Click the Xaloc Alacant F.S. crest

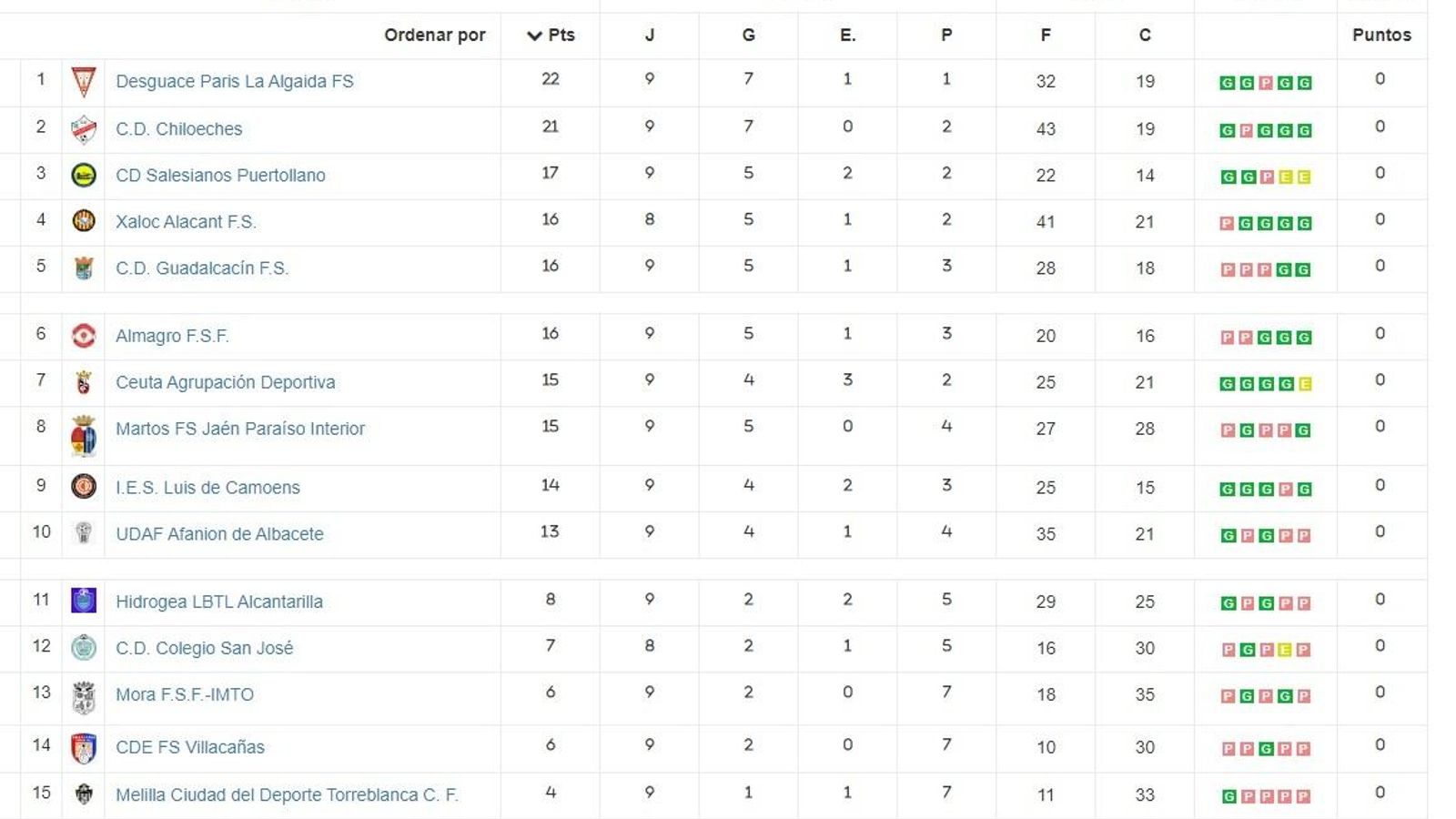point(83,218)
